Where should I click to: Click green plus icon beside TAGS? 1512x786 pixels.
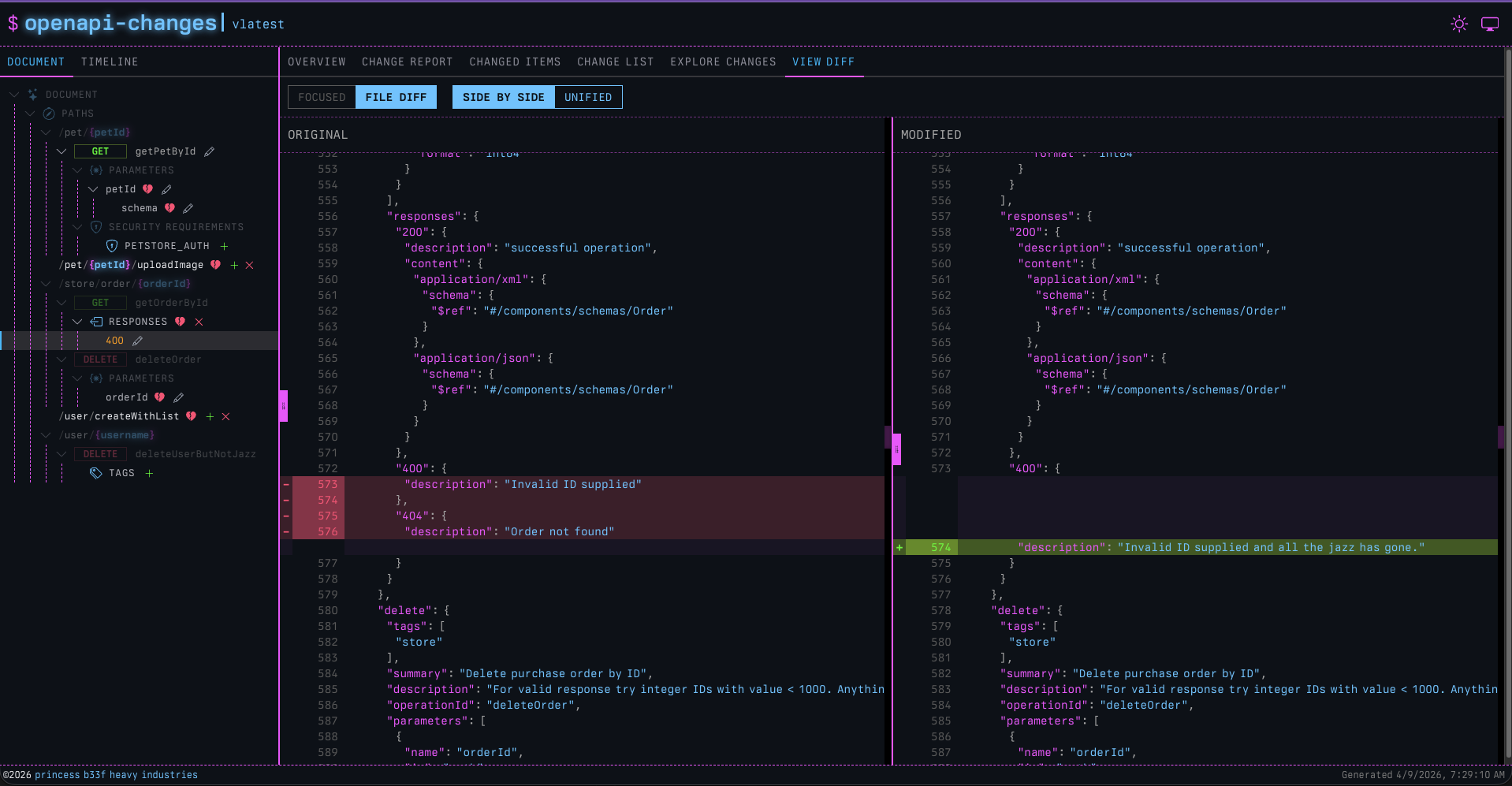pyautogui.click(x=149, y=473)
